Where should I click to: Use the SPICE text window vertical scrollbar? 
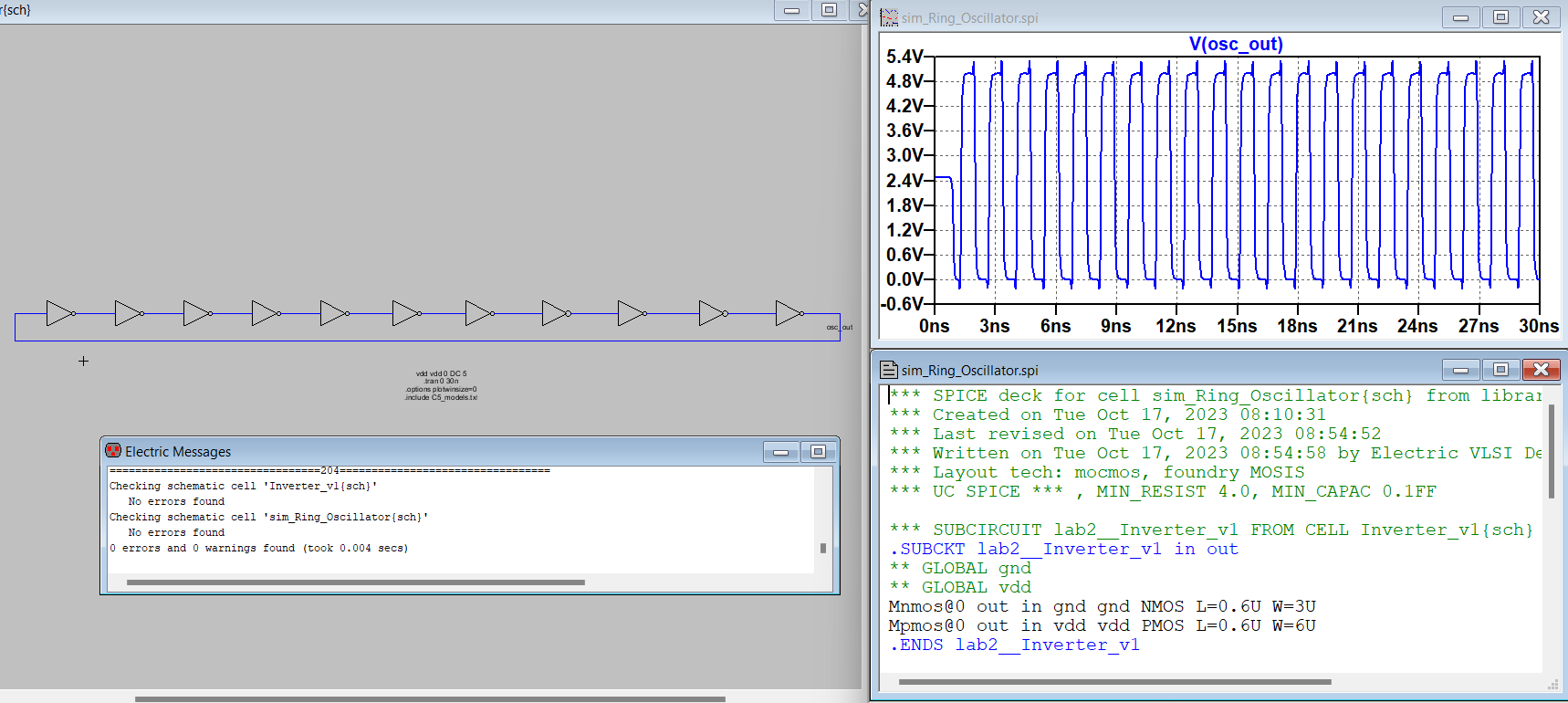[x=1551, y=452]
